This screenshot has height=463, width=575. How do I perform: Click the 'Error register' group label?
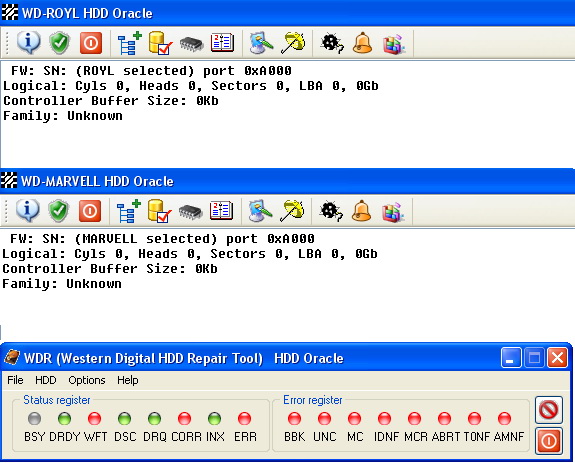pyautogui.click(x=313, y=400)
